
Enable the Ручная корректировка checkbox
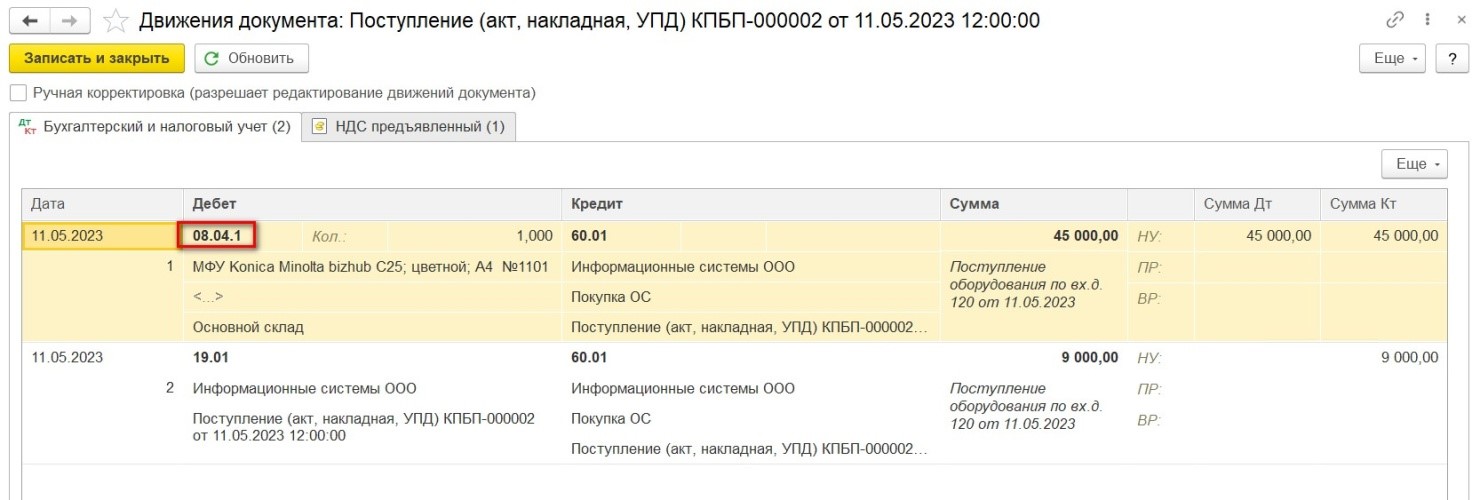pyautogui.click(x=18, y=93)
